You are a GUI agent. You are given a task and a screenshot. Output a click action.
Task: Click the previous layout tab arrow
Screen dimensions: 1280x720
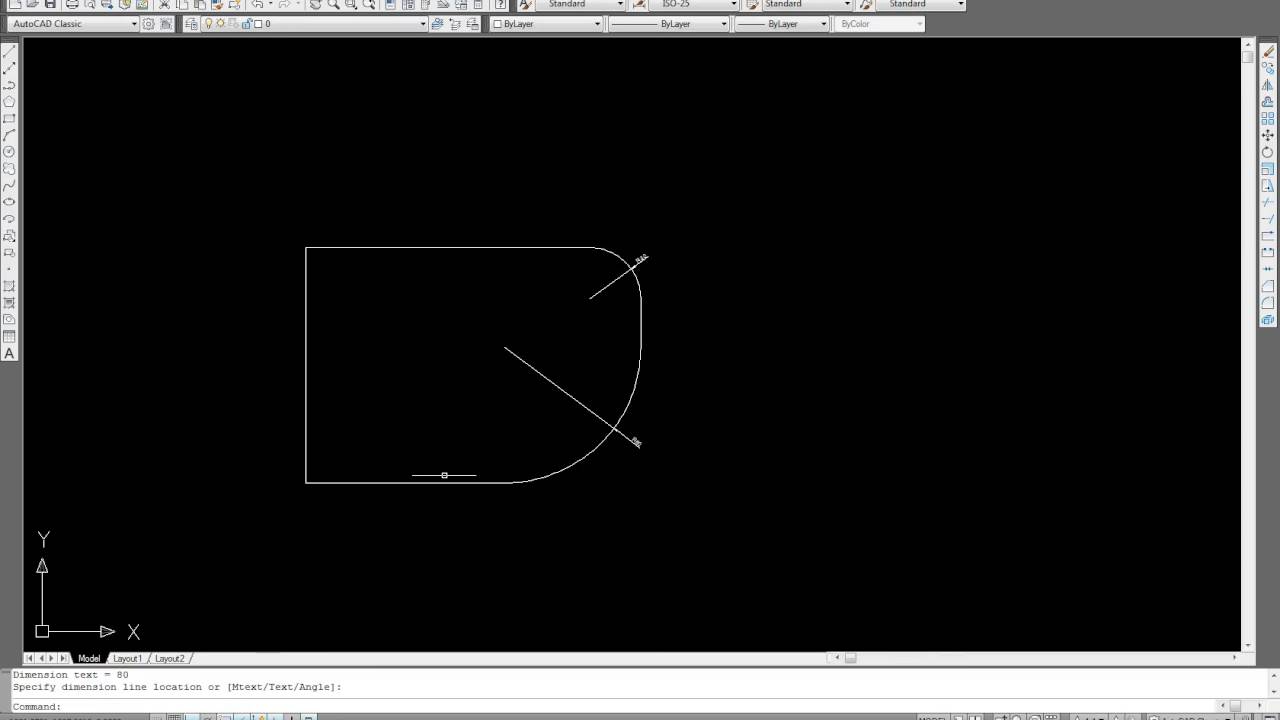coord(41,658)
